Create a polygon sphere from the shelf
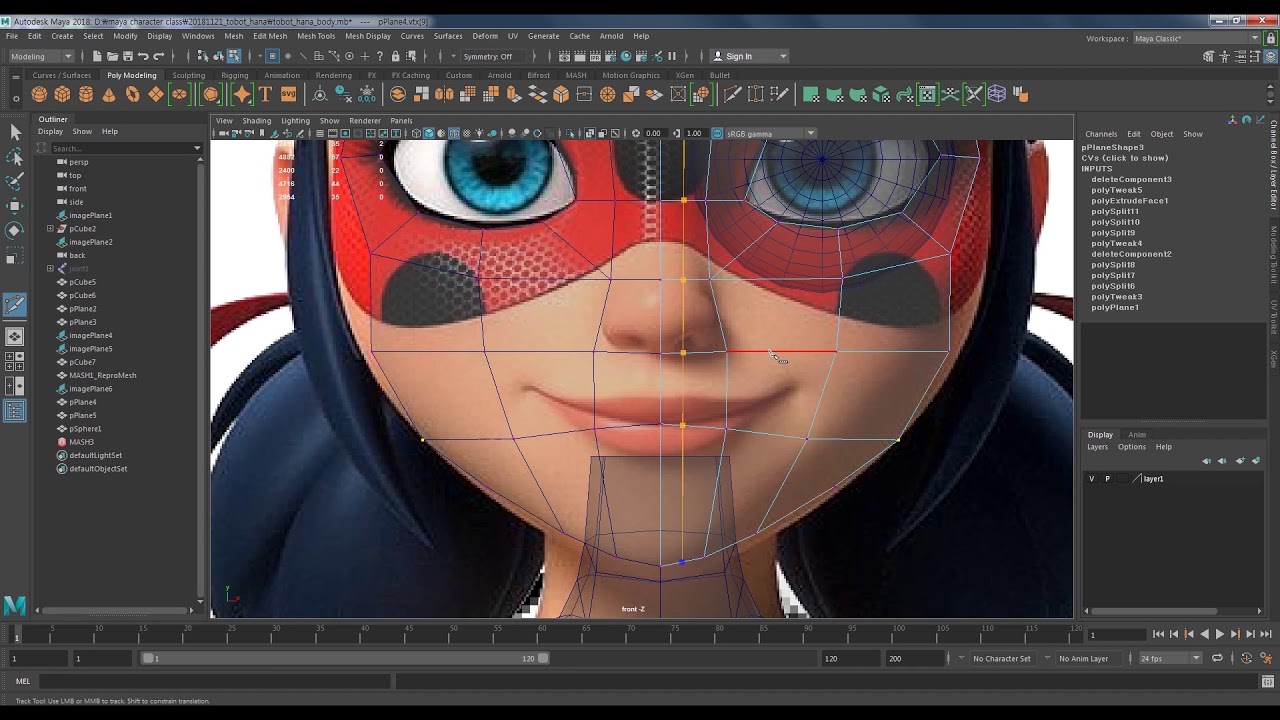The image size is (1280, 720). coord(39,94)
